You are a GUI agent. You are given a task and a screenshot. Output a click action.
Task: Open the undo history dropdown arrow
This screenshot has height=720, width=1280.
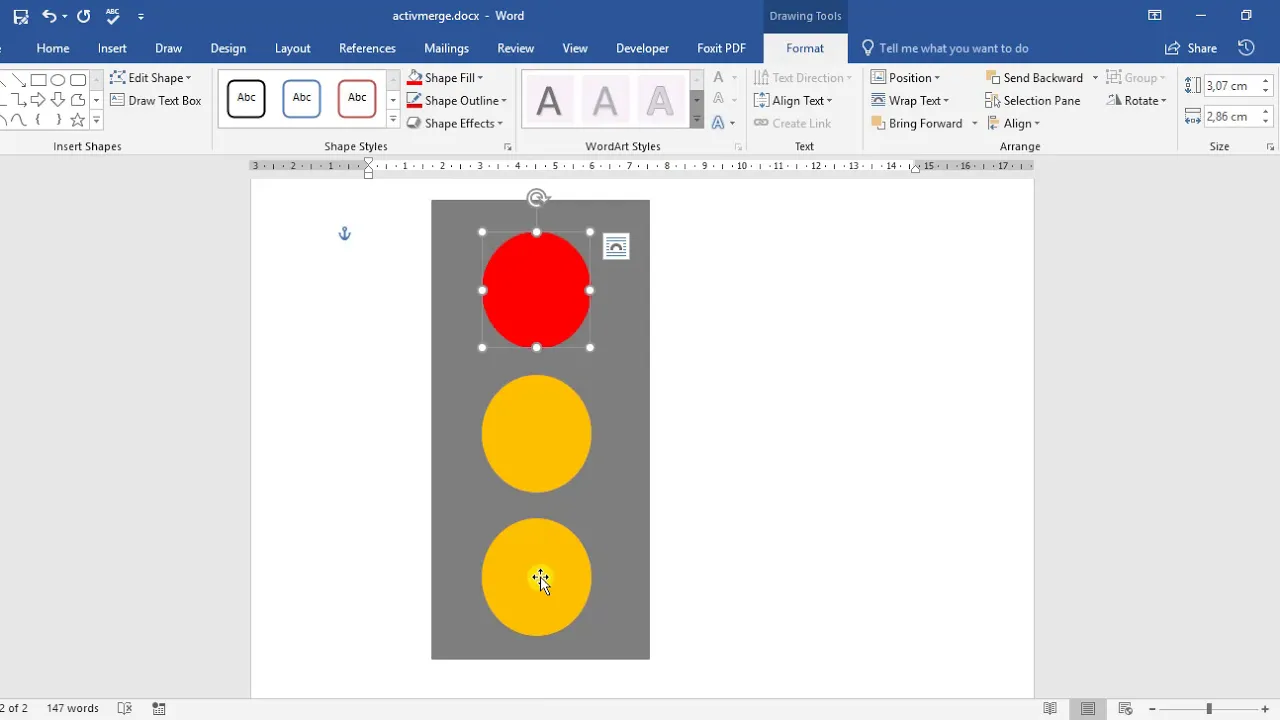65,17
